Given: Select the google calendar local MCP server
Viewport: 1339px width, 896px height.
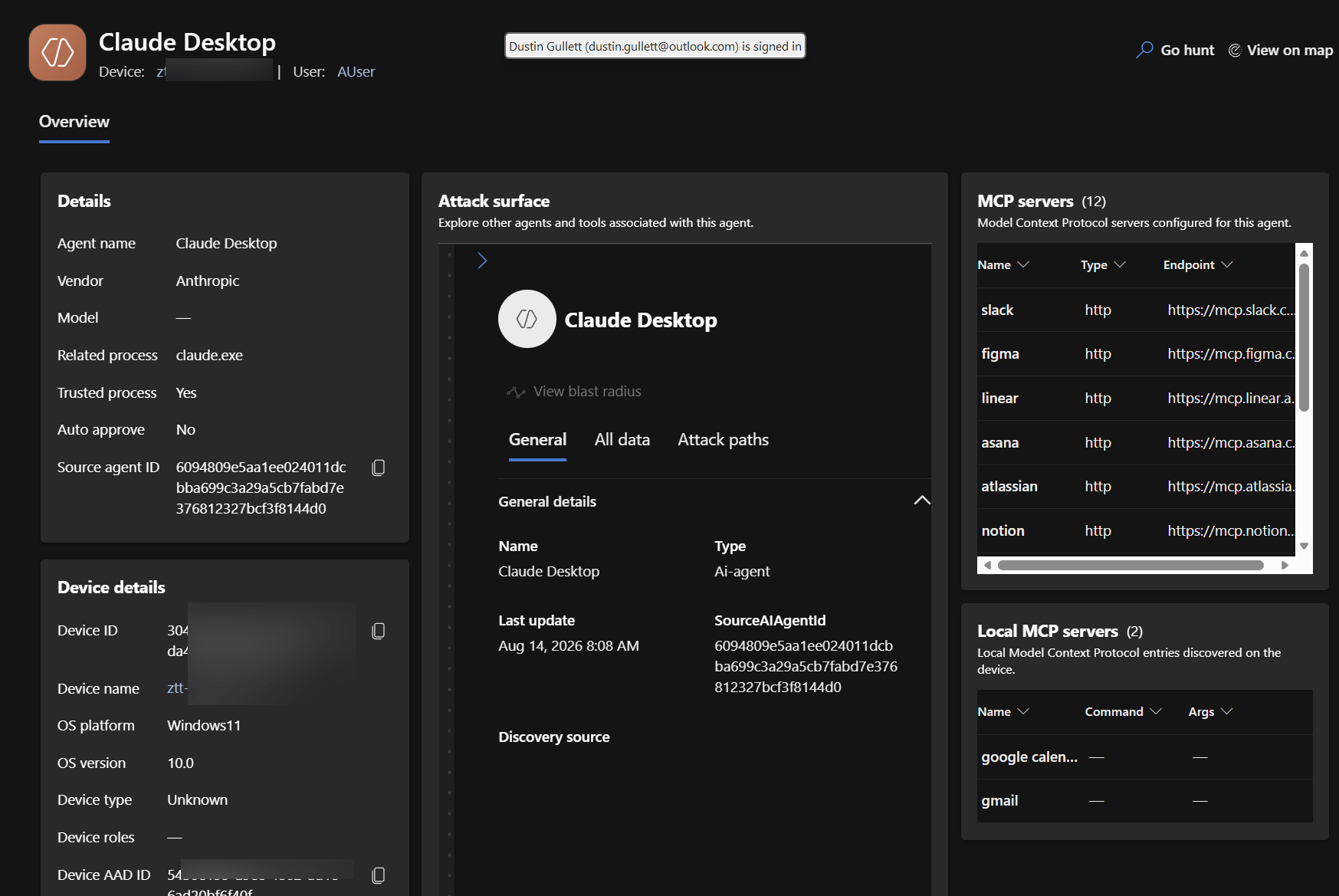Looking at the screenshot, I should [1144, 757].
